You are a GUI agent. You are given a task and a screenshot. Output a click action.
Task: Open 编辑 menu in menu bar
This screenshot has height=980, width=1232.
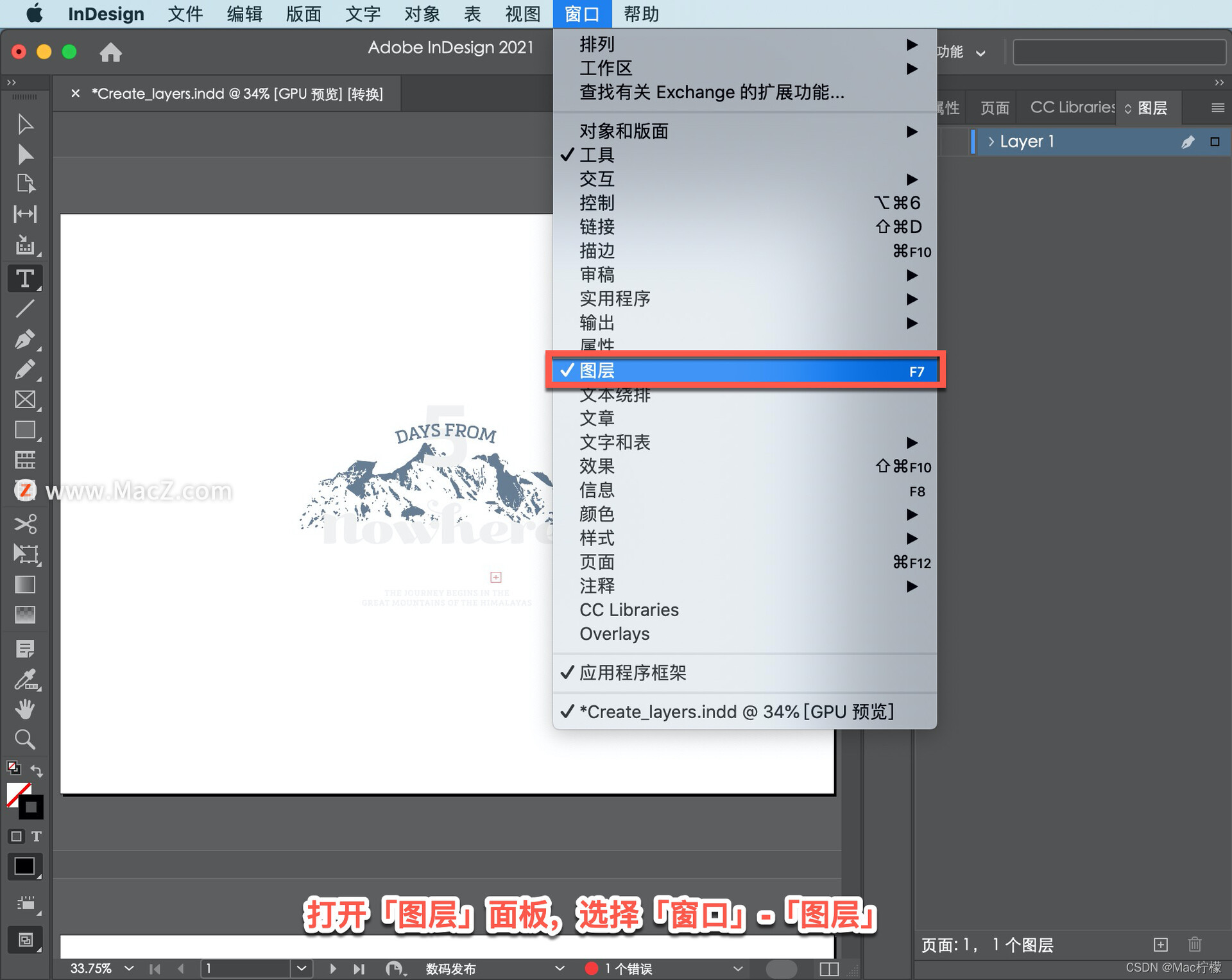(x=244, y=13)
